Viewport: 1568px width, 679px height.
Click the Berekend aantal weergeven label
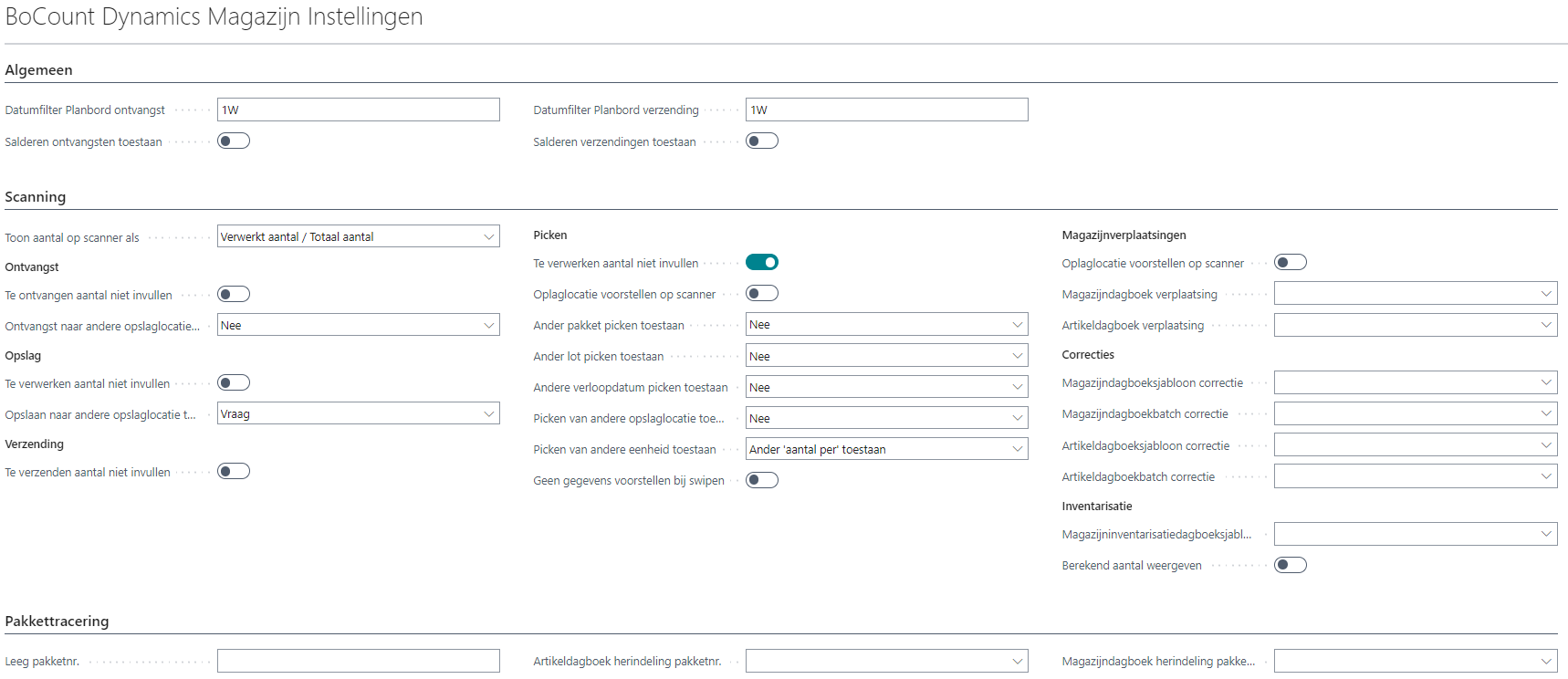click(x=1132, y=566)
